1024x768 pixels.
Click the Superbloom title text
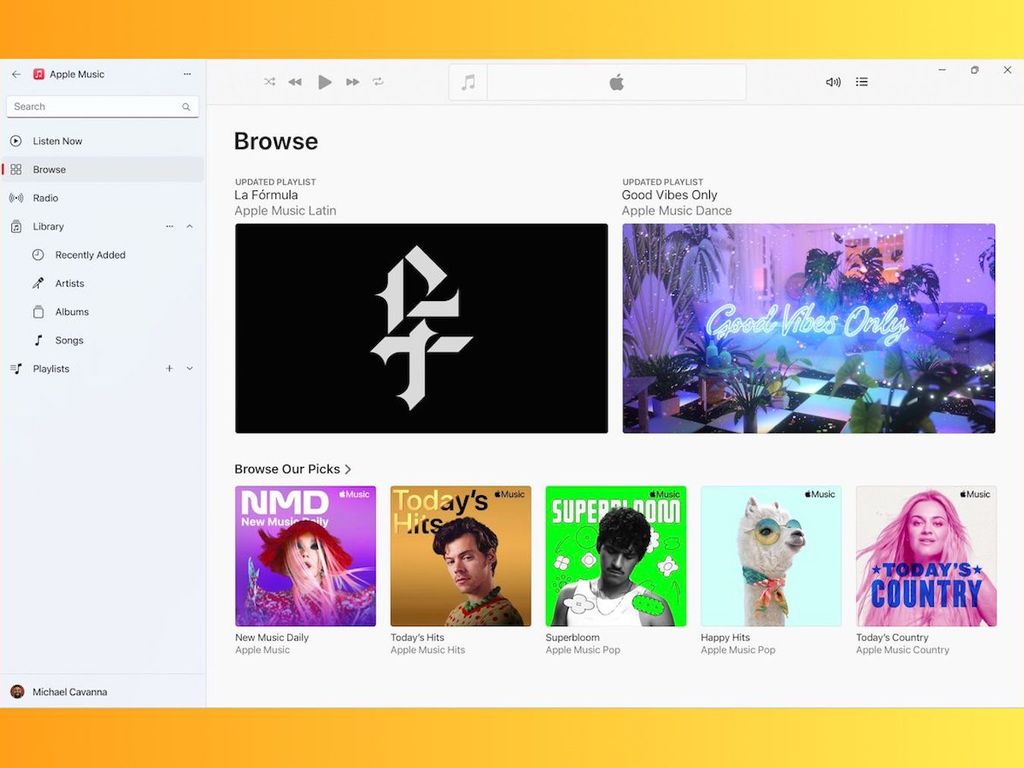click(572, 637)
